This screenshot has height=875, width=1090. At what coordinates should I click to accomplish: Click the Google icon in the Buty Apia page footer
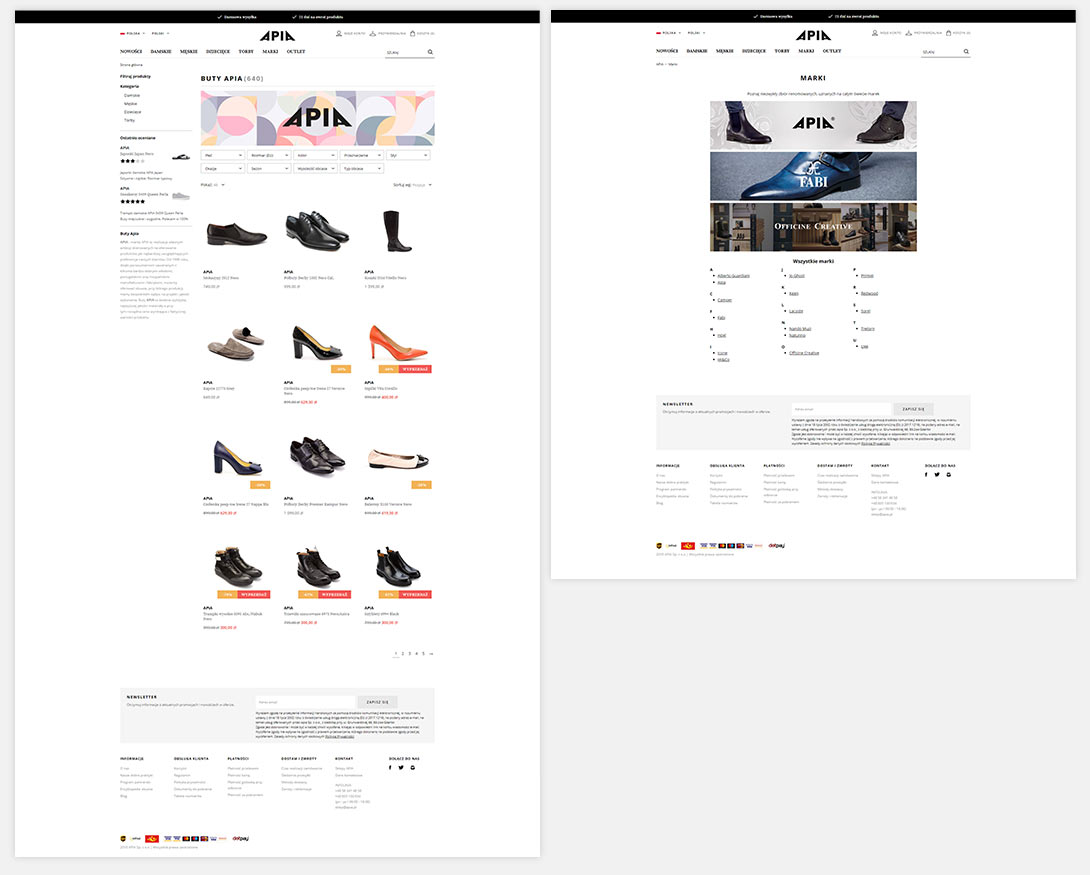pyautogui.click(x=413, y=767)
